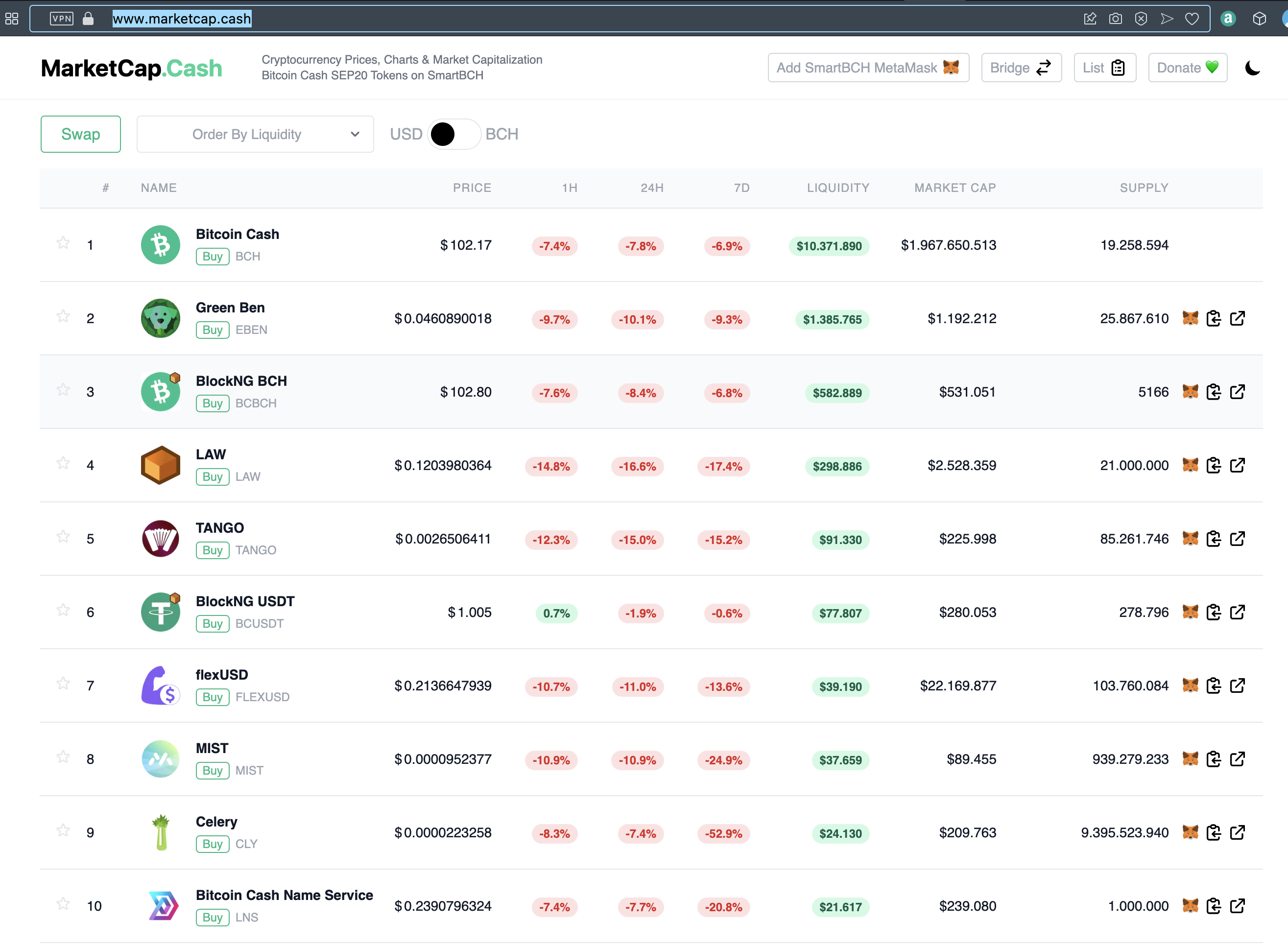Screen dimensions: 1288x945
Task: Open Celery swap icon
Action: point(1214,833)
